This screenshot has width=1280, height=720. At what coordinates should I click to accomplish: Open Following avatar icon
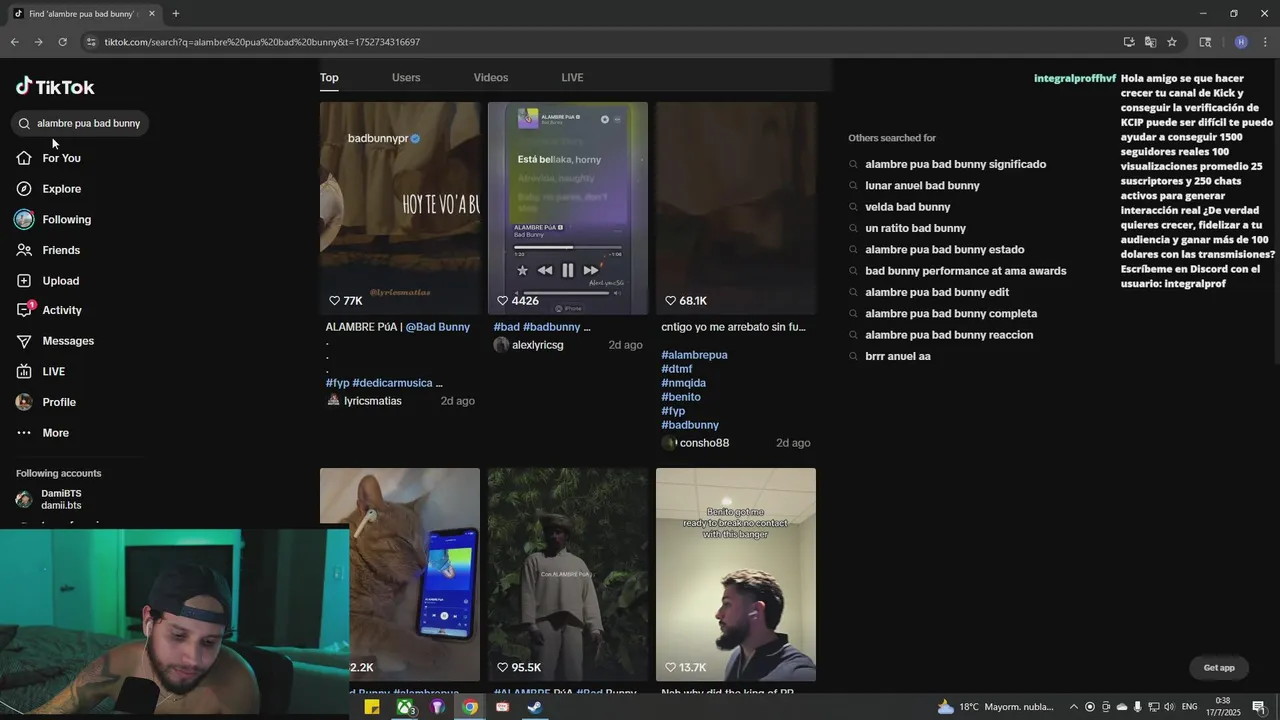click(24, 220)
